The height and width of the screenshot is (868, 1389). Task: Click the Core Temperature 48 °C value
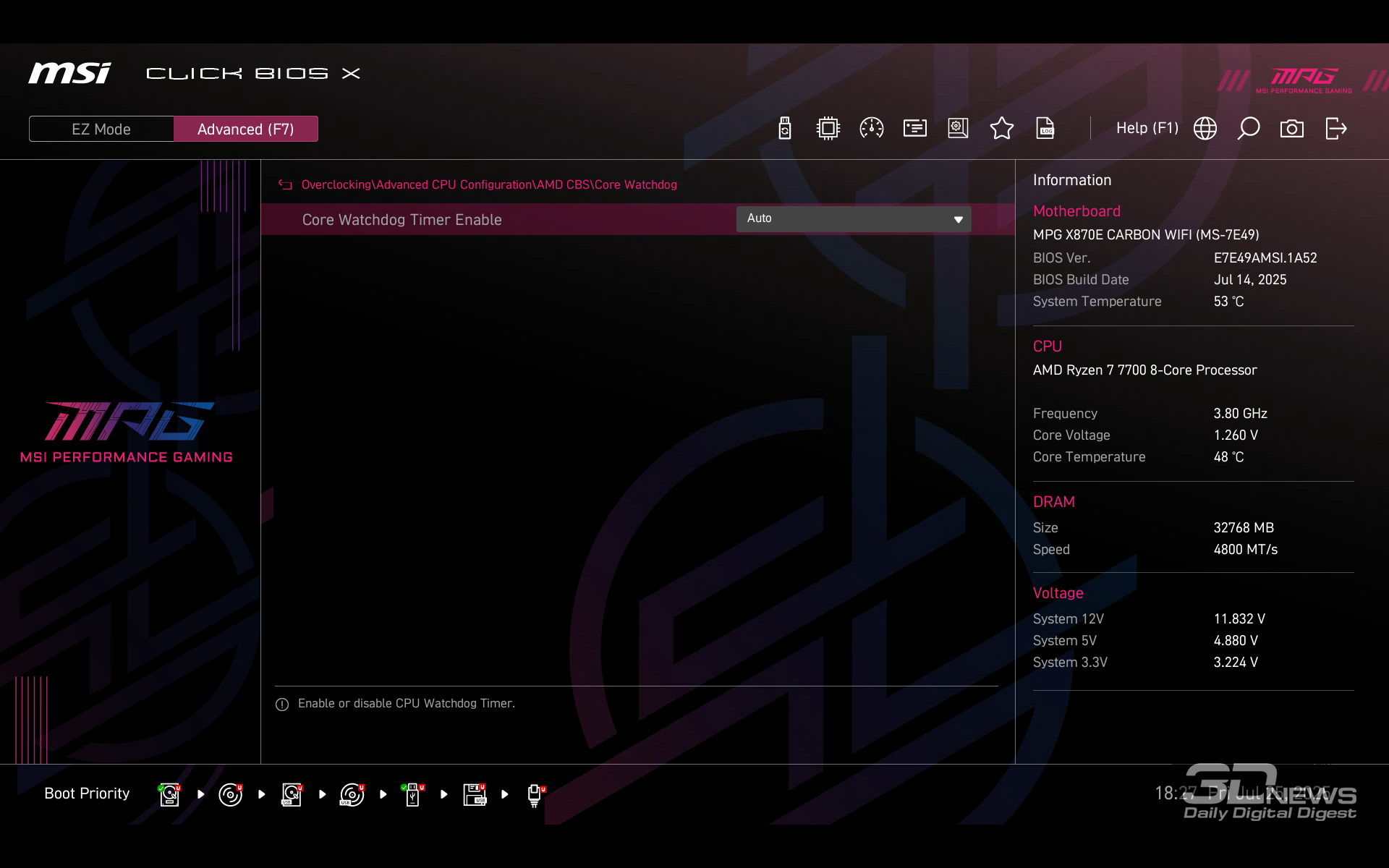pyautogui.click(x=1228, y=457)
